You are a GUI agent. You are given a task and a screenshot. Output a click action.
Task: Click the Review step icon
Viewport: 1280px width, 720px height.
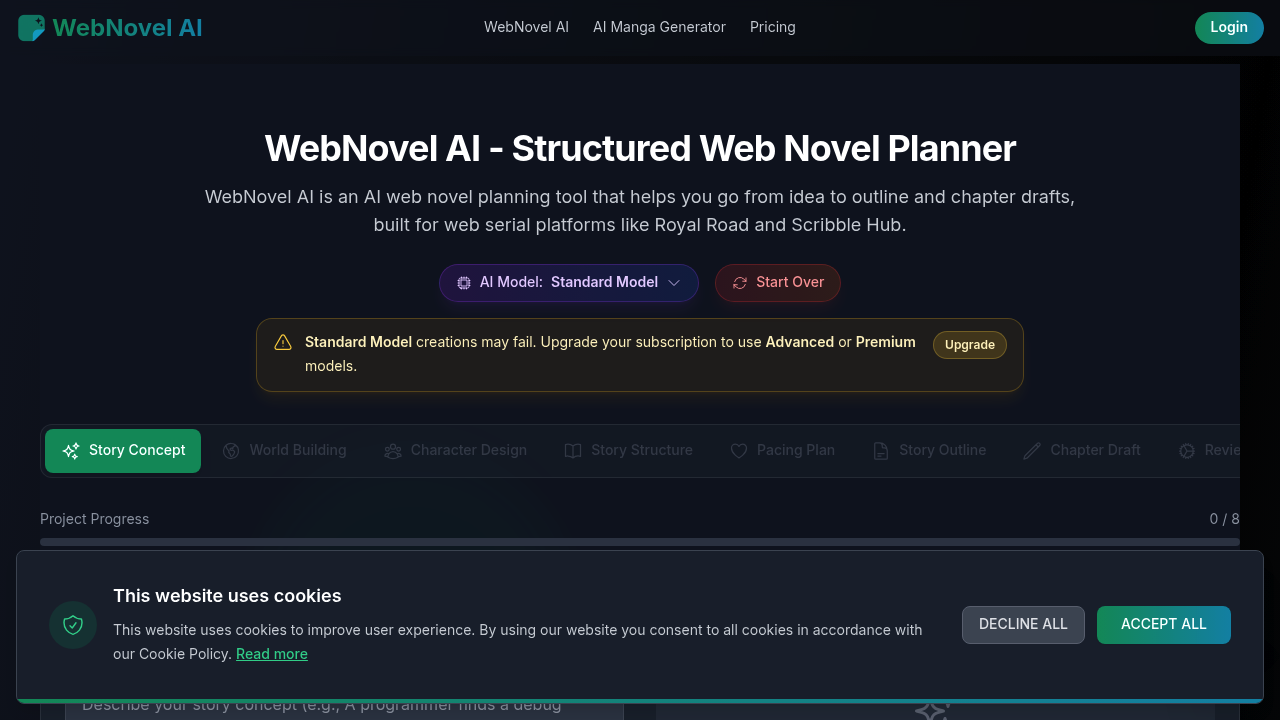pos(1186,451)
